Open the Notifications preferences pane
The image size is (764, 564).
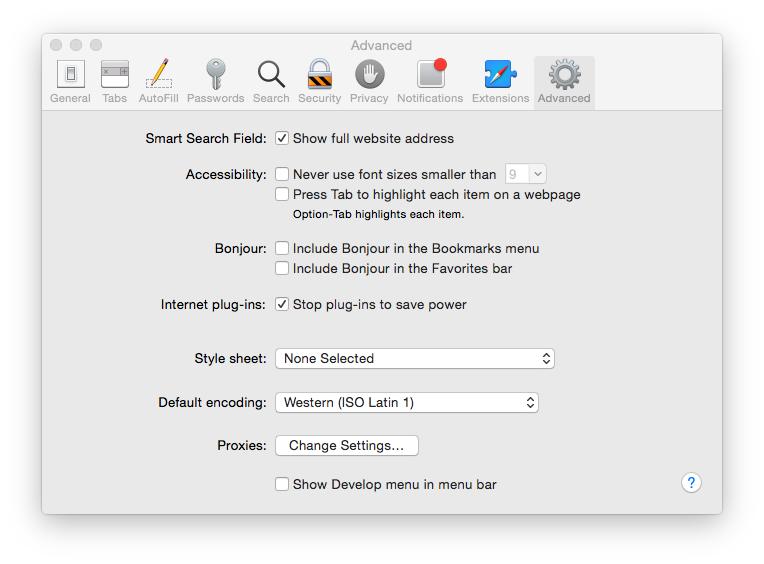430,81
